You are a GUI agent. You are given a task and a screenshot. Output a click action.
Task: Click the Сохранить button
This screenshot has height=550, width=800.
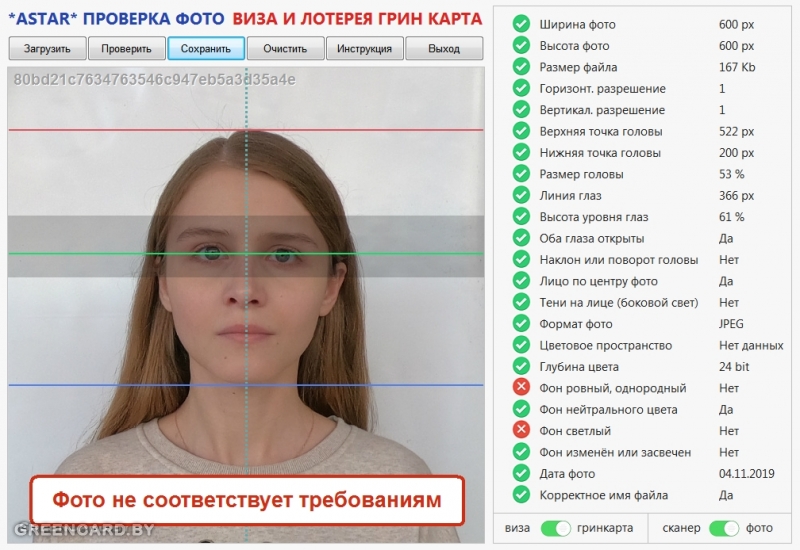tap(206, 48)
